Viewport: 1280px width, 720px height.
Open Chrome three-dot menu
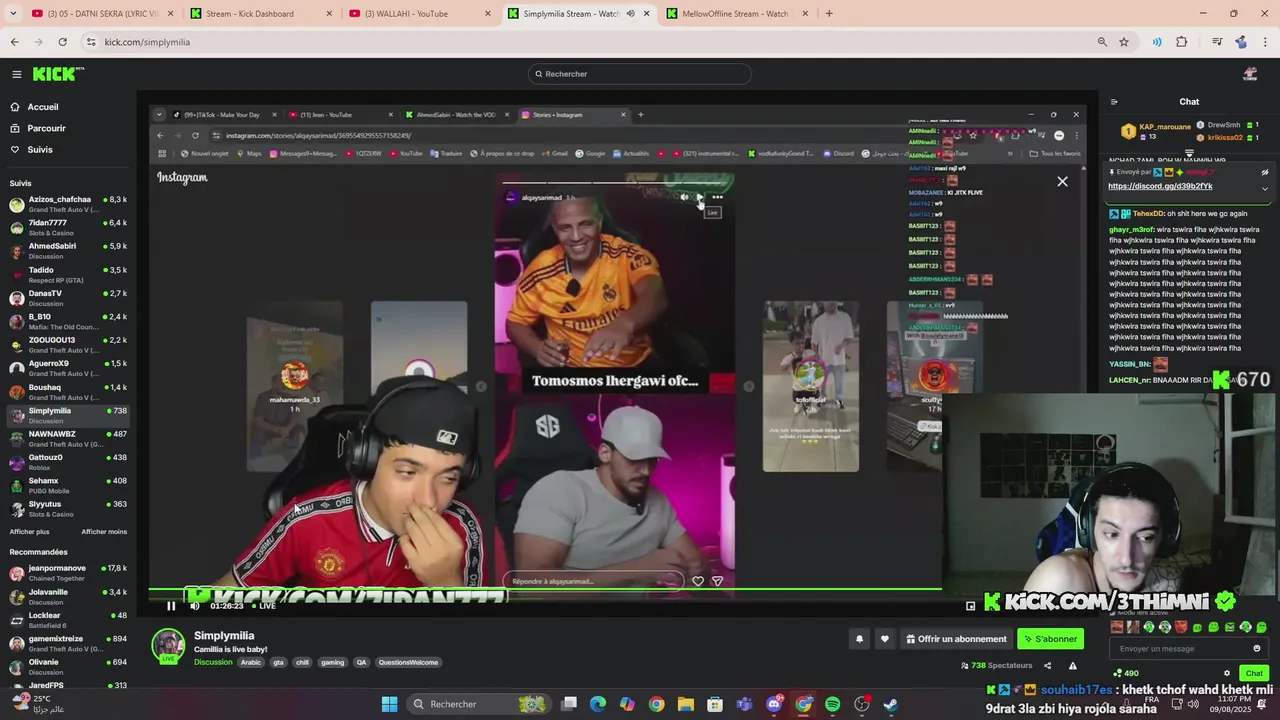(1266, 42)
